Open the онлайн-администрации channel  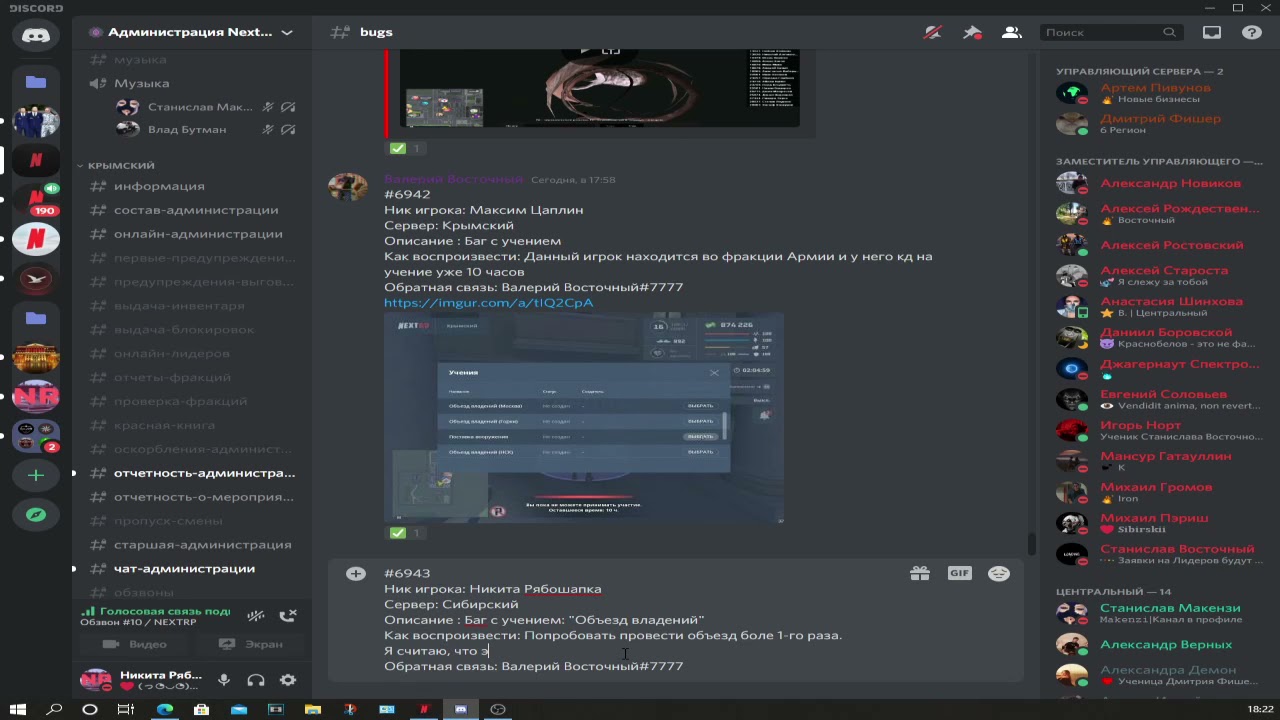pos(190,234)
